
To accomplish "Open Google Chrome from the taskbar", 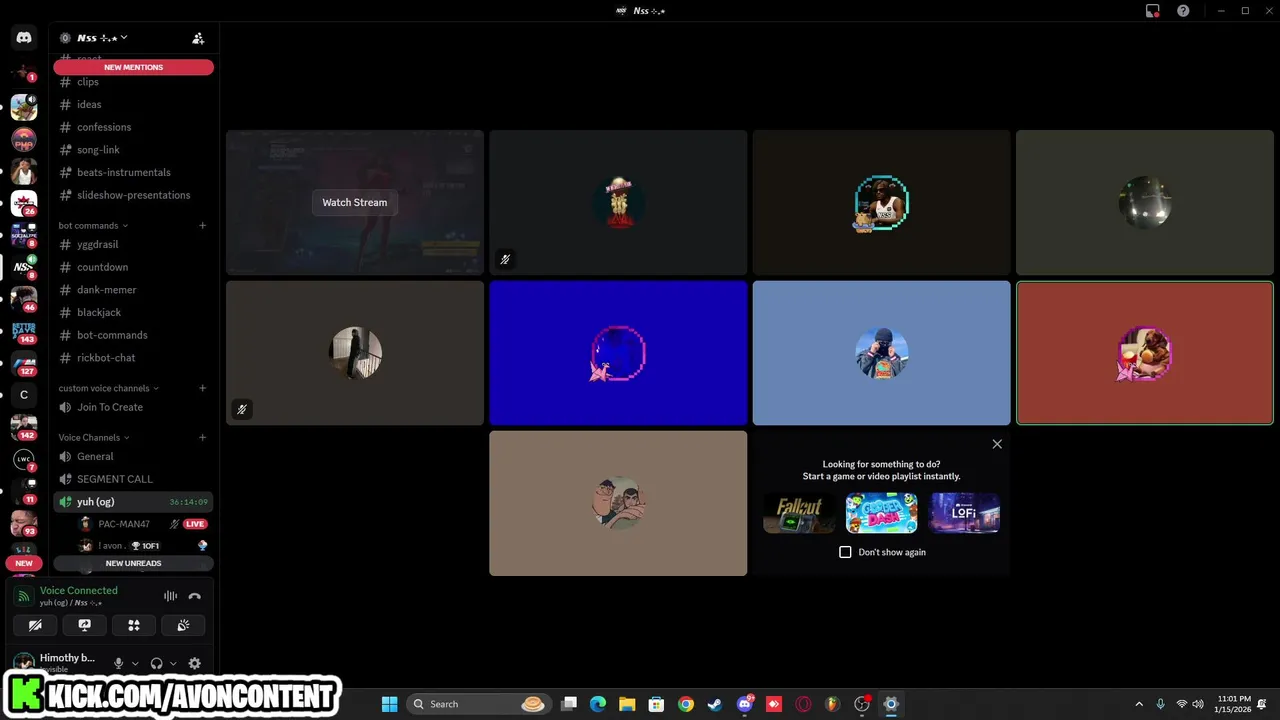I will pyautogui.click(x=686, y=704).
